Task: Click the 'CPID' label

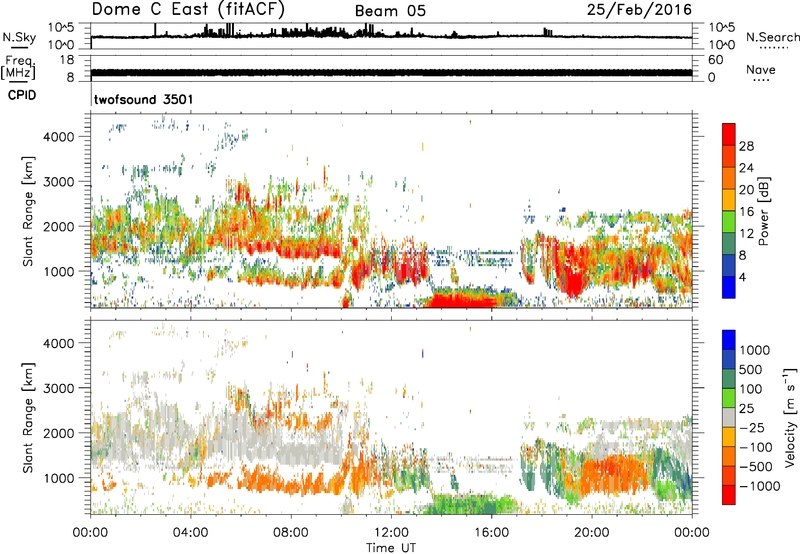Action: click(22, 95)
